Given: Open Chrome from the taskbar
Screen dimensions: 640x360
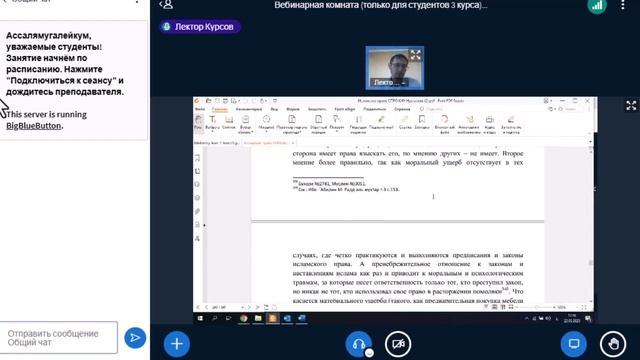Looking at the screenshot, I should [244, 318].
